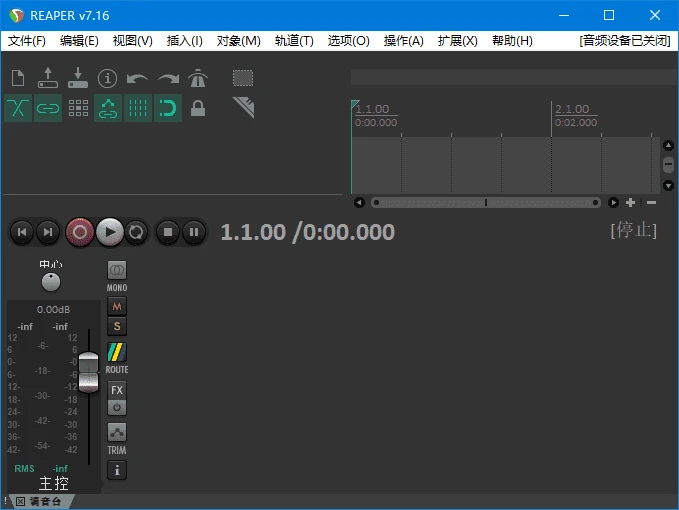Select the 调音台 mixer tab
This screenshot has height=510, width=679.
45,501
